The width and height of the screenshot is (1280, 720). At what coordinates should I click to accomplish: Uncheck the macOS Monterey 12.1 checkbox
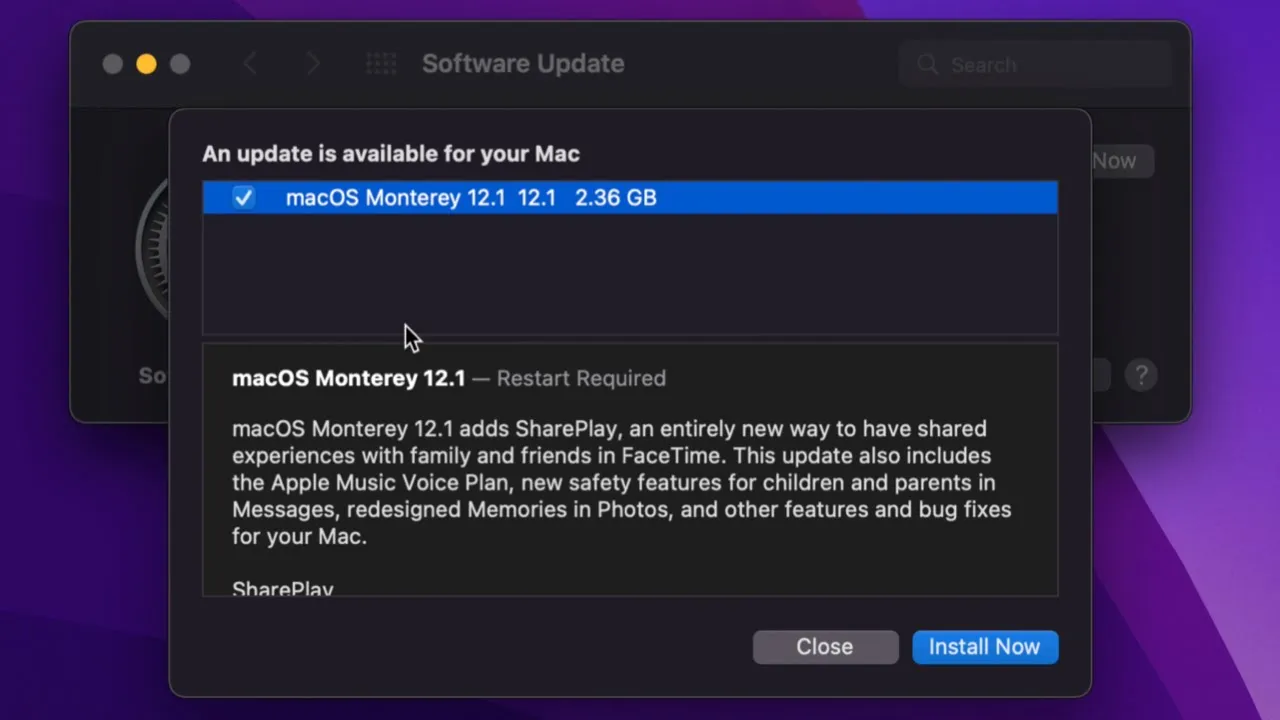[x=243, y=198]
